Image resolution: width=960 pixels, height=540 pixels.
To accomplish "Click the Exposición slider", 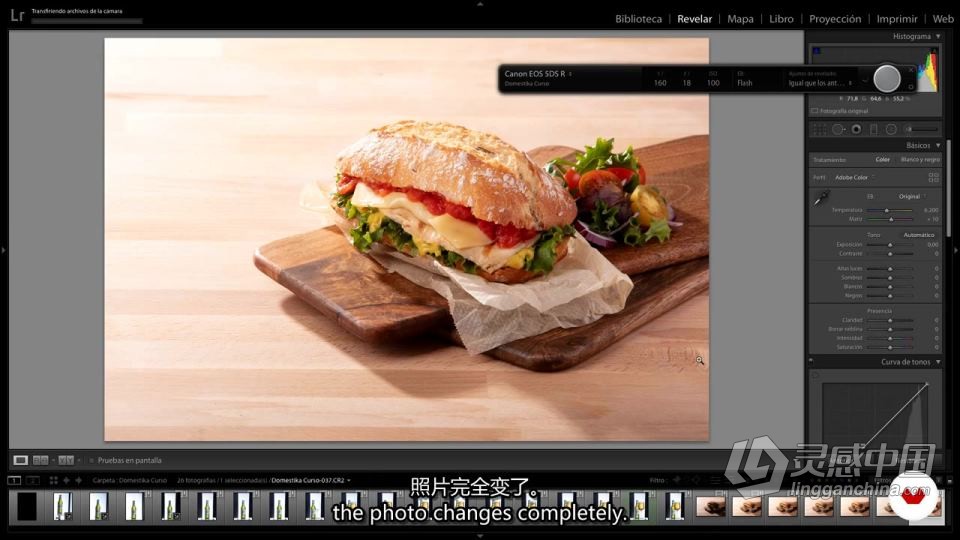I will tap(890, 244).
